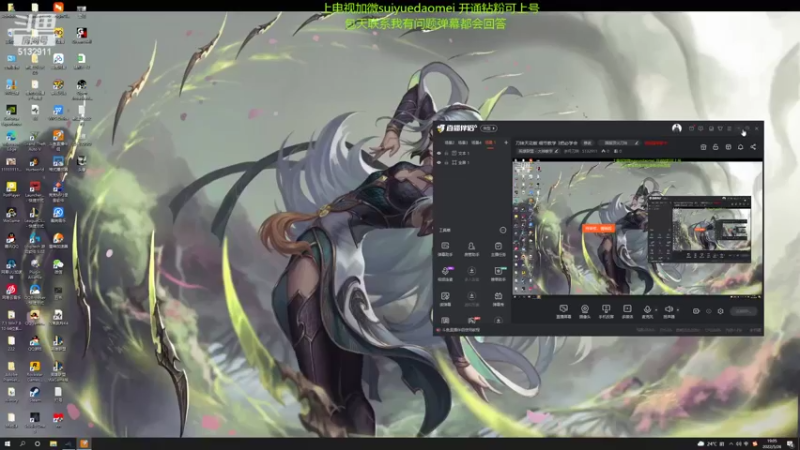The height and width of the screenshot is (450, 800).
Task: Mute the 扬声器 speaker
Action: (x=668, y=311)
